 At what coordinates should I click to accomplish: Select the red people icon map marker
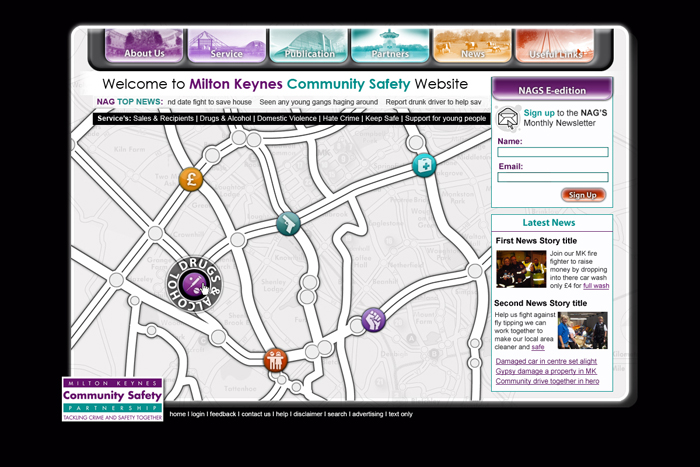(x=275, y=360)
